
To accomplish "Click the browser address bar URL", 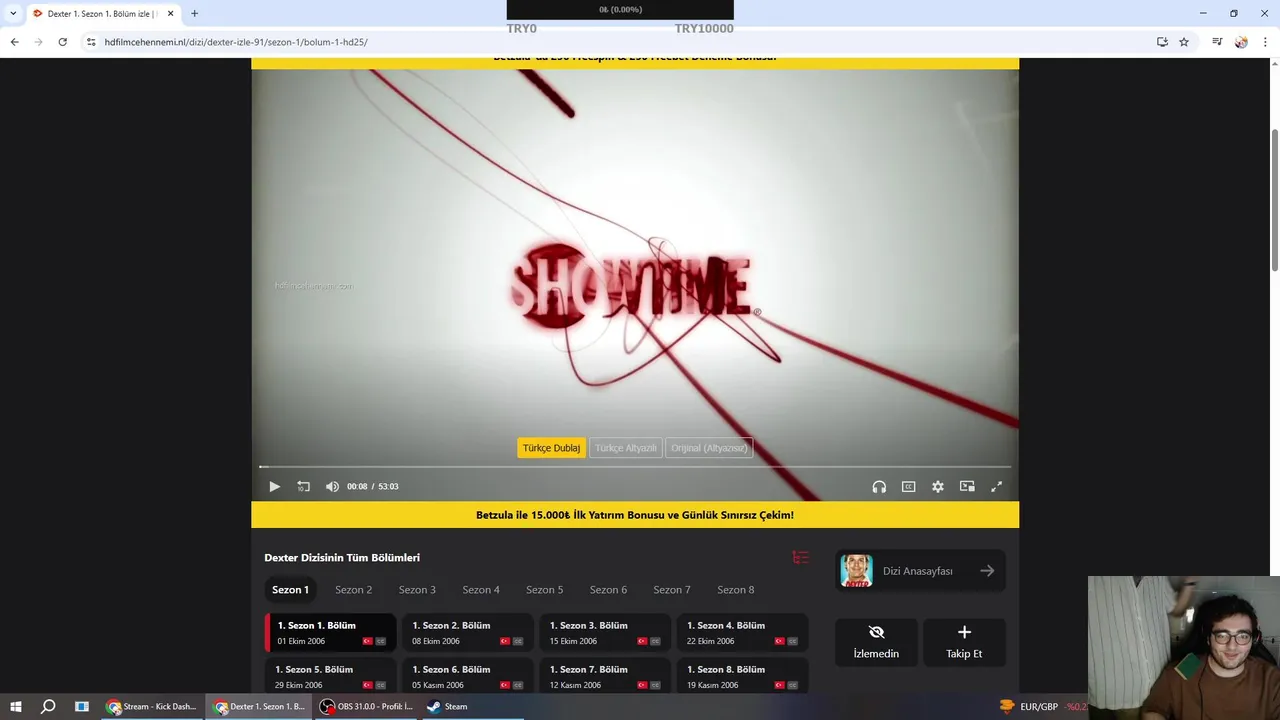I will 236,42.
